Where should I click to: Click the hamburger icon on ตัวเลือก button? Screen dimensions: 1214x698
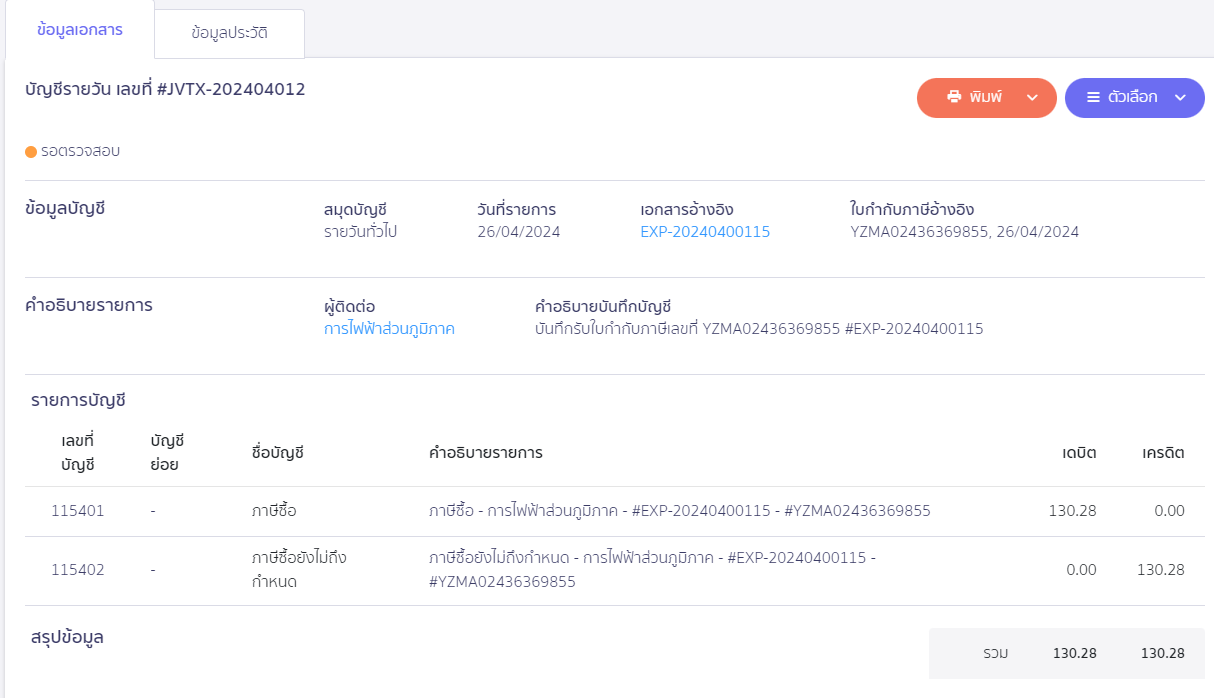[1093, 97]
